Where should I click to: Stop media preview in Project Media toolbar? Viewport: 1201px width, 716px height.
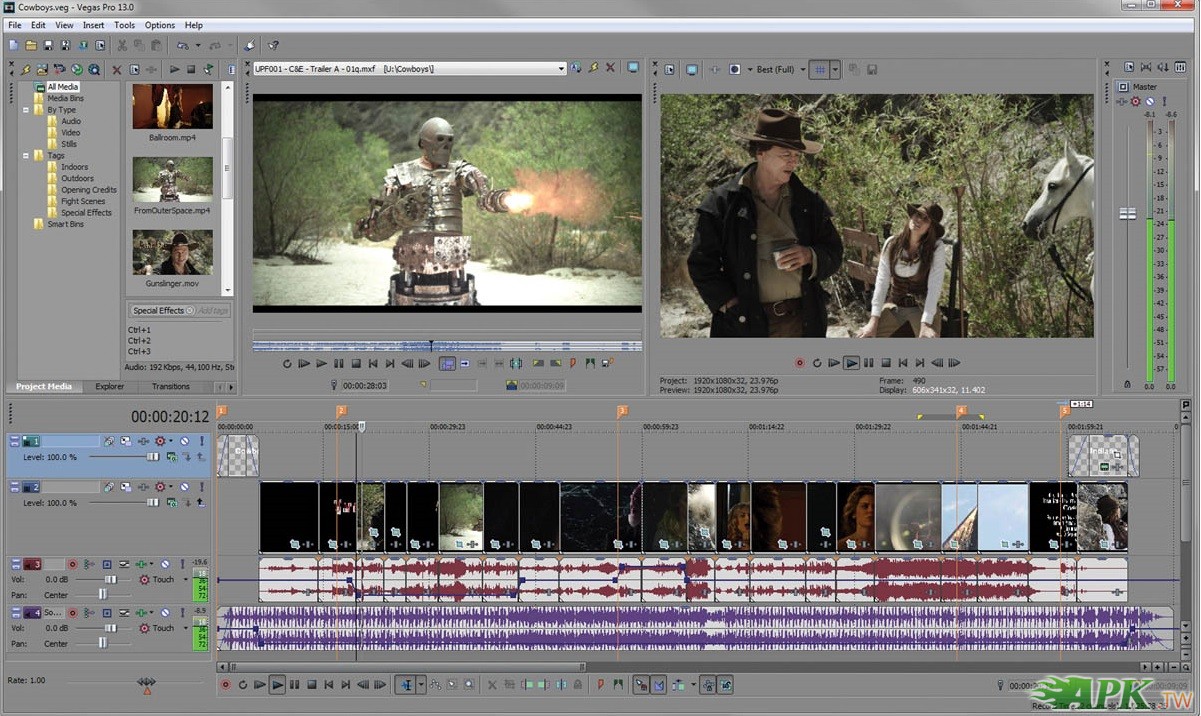[x=191, y=69]
